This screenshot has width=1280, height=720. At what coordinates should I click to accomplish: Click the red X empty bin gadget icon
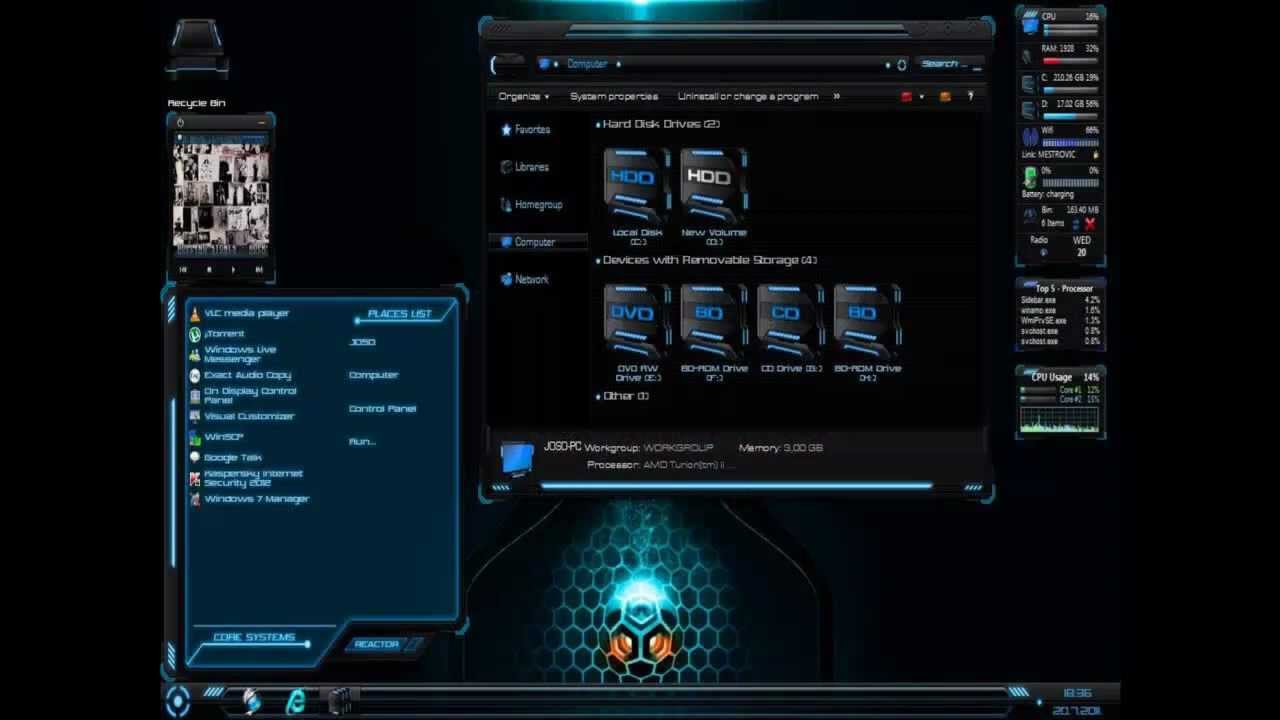(x=1089, y=224)
